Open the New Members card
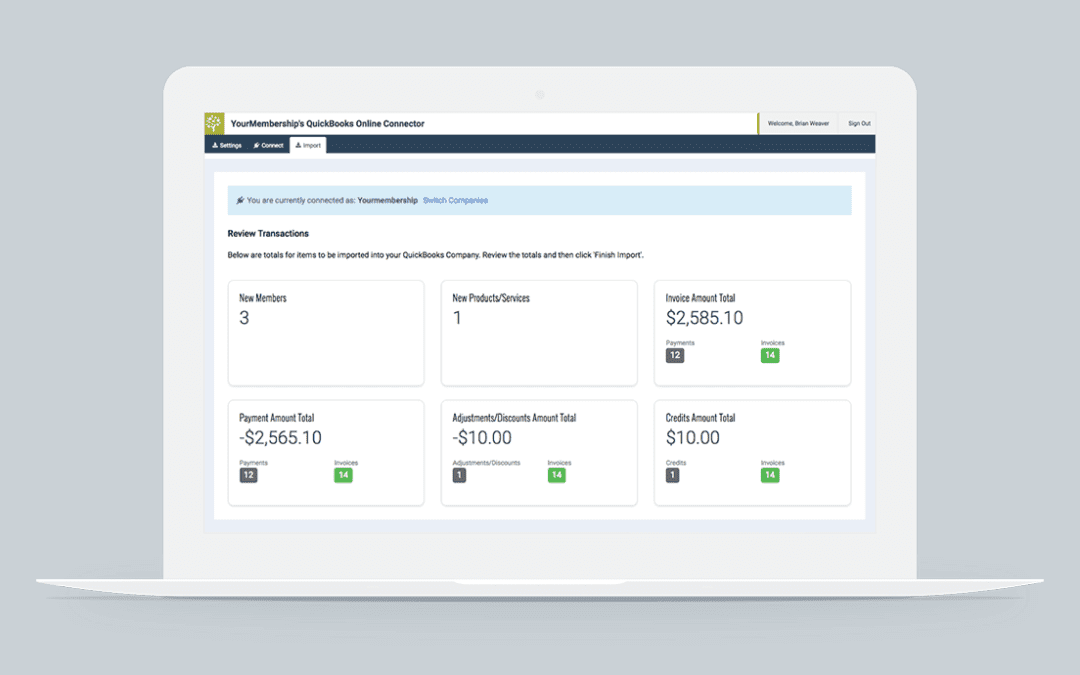The width and height of the screenshot is (1080, 675). 326,333
